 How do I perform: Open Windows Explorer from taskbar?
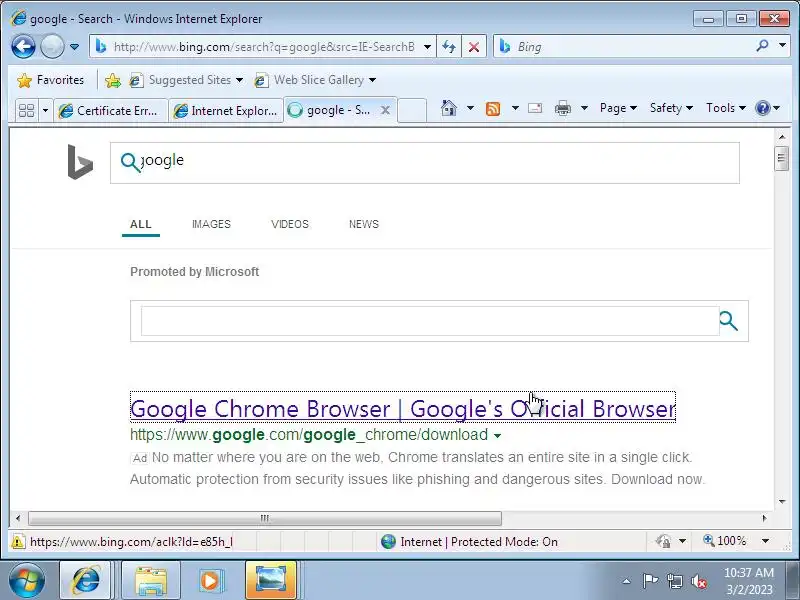pyautogui.click(x=151, y=581)
